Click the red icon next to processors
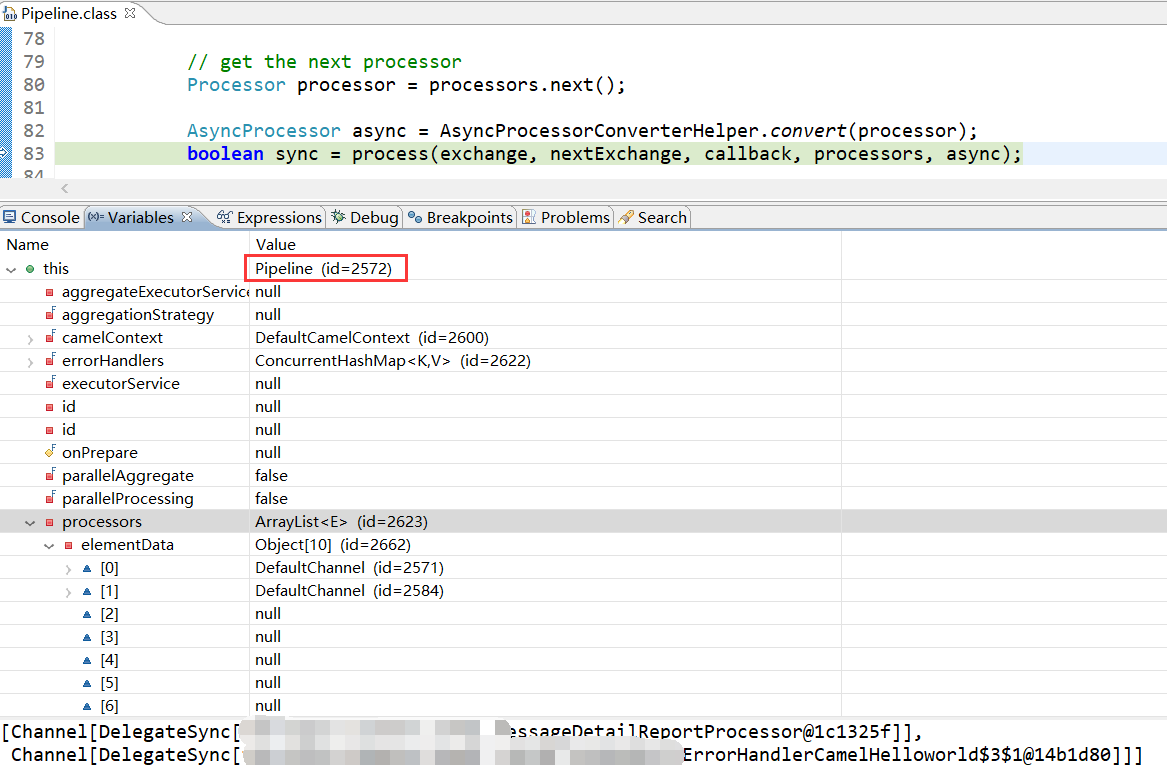This screenshot has width=1167, height=772. (x=50, y=522)
